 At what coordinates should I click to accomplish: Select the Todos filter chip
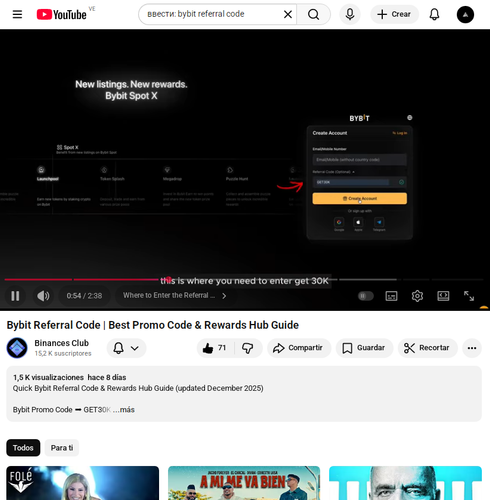click(23, 448)
